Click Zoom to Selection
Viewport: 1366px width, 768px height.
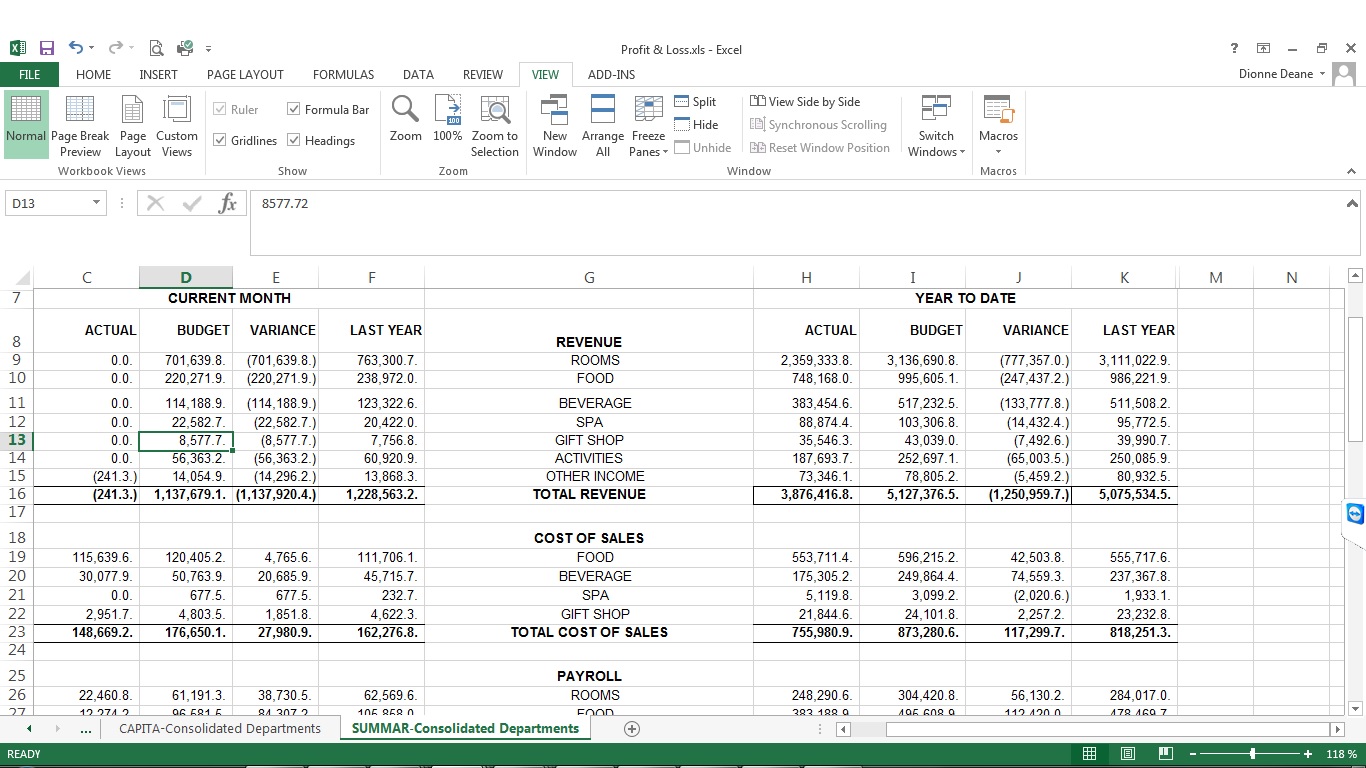tap(495, 109)
